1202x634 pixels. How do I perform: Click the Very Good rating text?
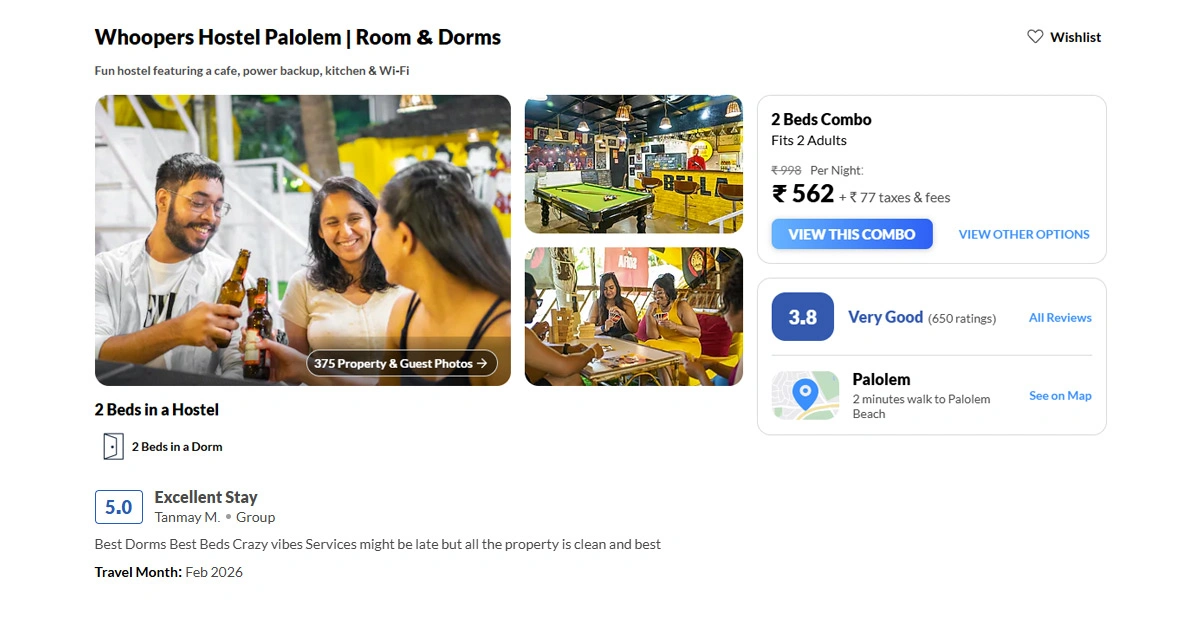coord(885,317)
